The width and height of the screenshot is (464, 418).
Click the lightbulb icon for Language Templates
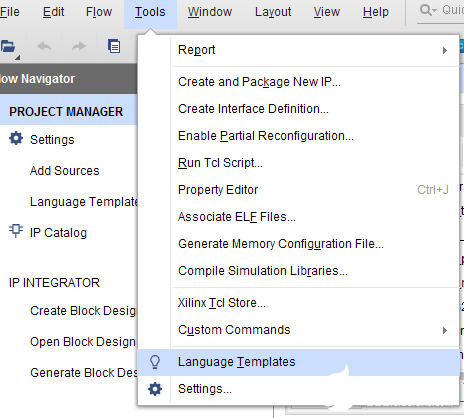point(155,362)
